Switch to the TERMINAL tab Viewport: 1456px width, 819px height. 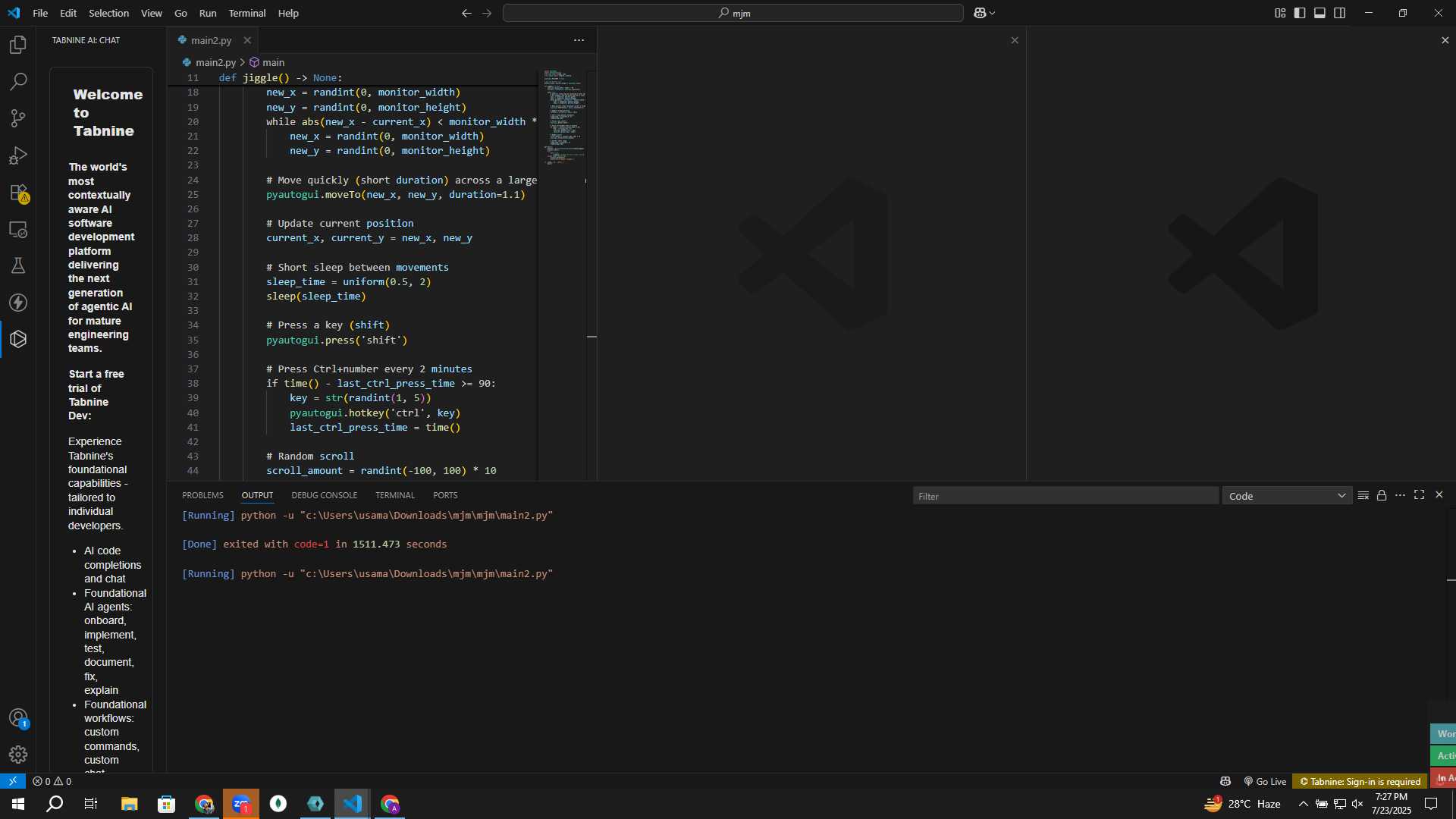(x=395, y=495)
